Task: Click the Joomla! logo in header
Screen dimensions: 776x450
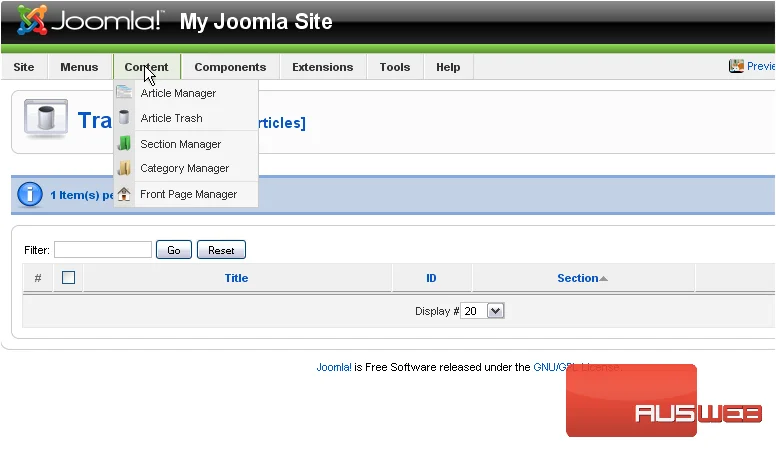Action: coord(89,21)
